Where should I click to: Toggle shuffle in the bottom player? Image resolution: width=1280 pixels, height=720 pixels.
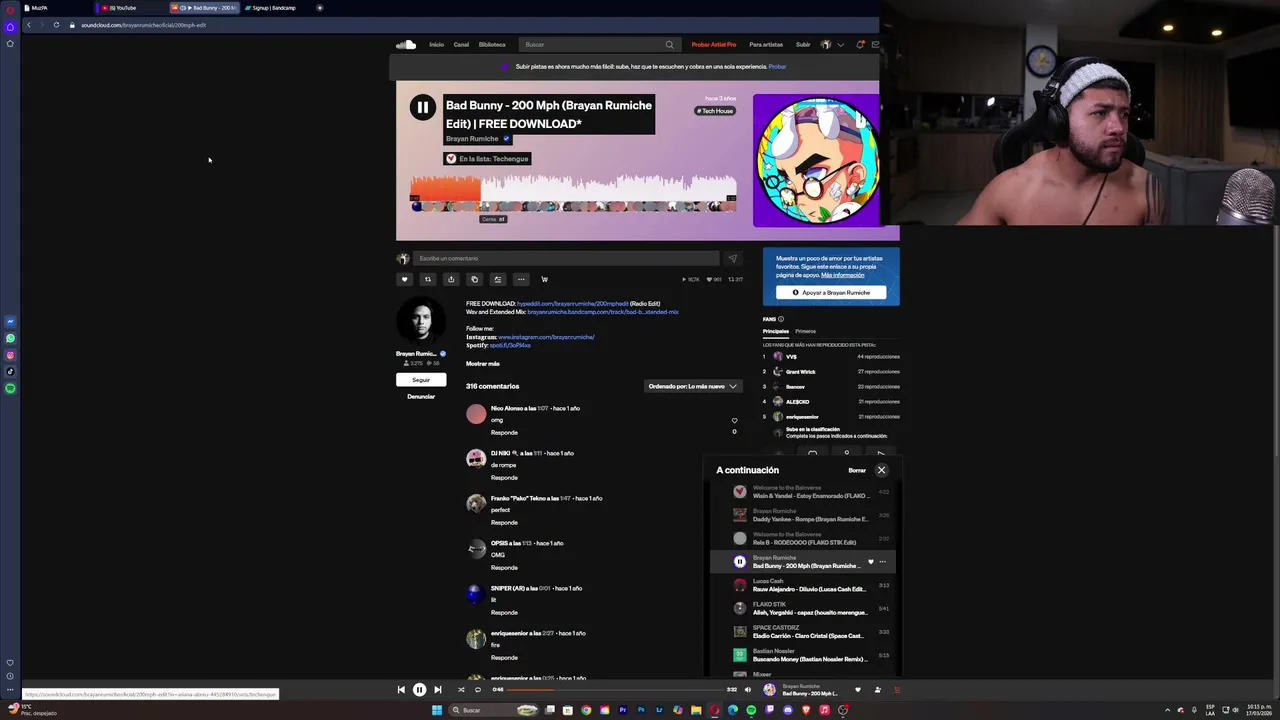[461, 689]
